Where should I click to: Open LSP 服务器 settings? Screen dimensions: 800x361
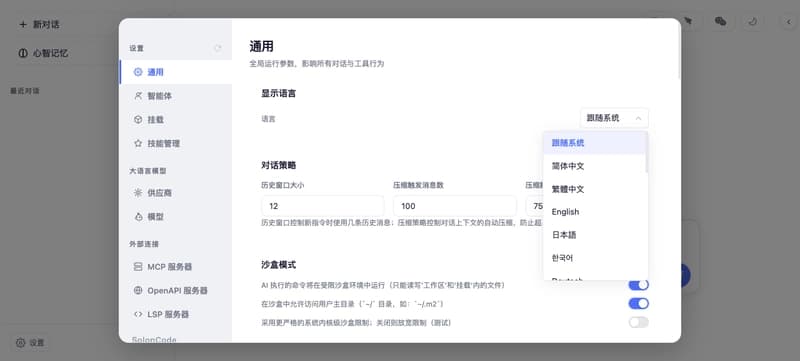(x=176, y=314)
